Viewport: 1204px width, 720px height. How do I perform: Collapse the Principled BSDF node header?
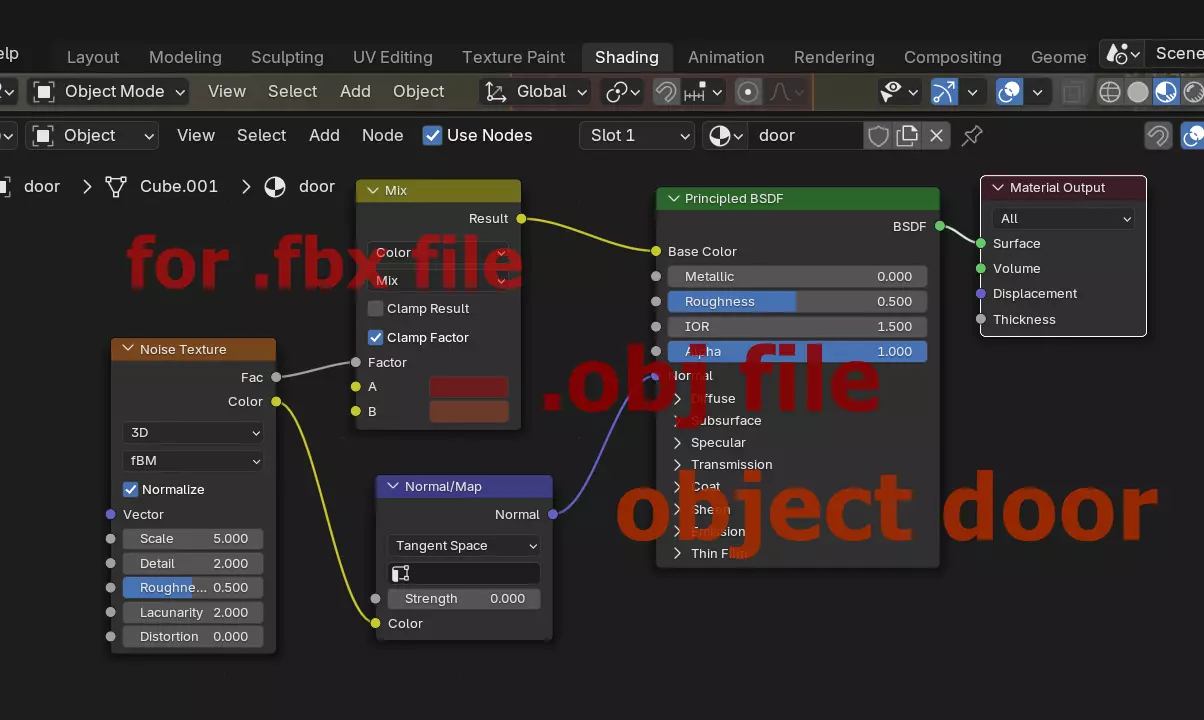(673, 199)
